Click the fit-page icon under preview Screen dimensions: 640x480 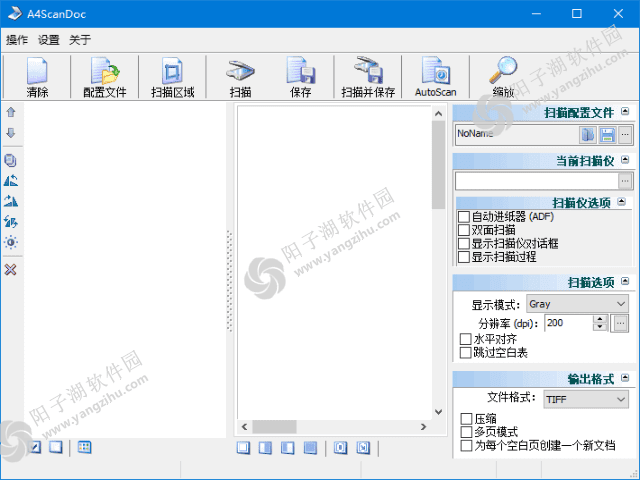pyautogui.click(x=340, y=448)
